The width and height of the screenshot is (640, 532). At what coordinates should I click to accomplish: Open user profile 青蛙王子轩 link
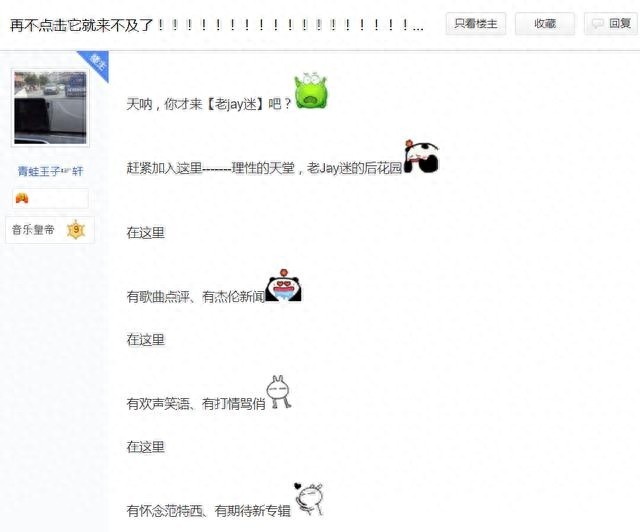click(50, 171)
